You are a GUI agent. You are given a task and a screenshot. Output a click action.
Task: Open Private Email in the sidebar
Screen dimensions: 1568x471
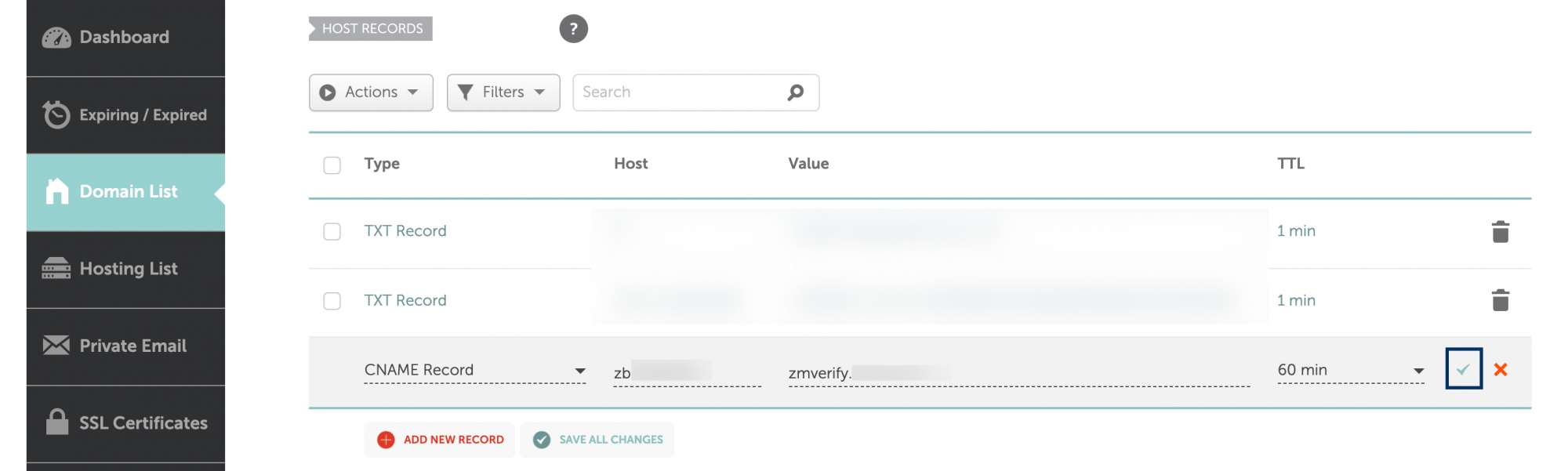(125, 346)
